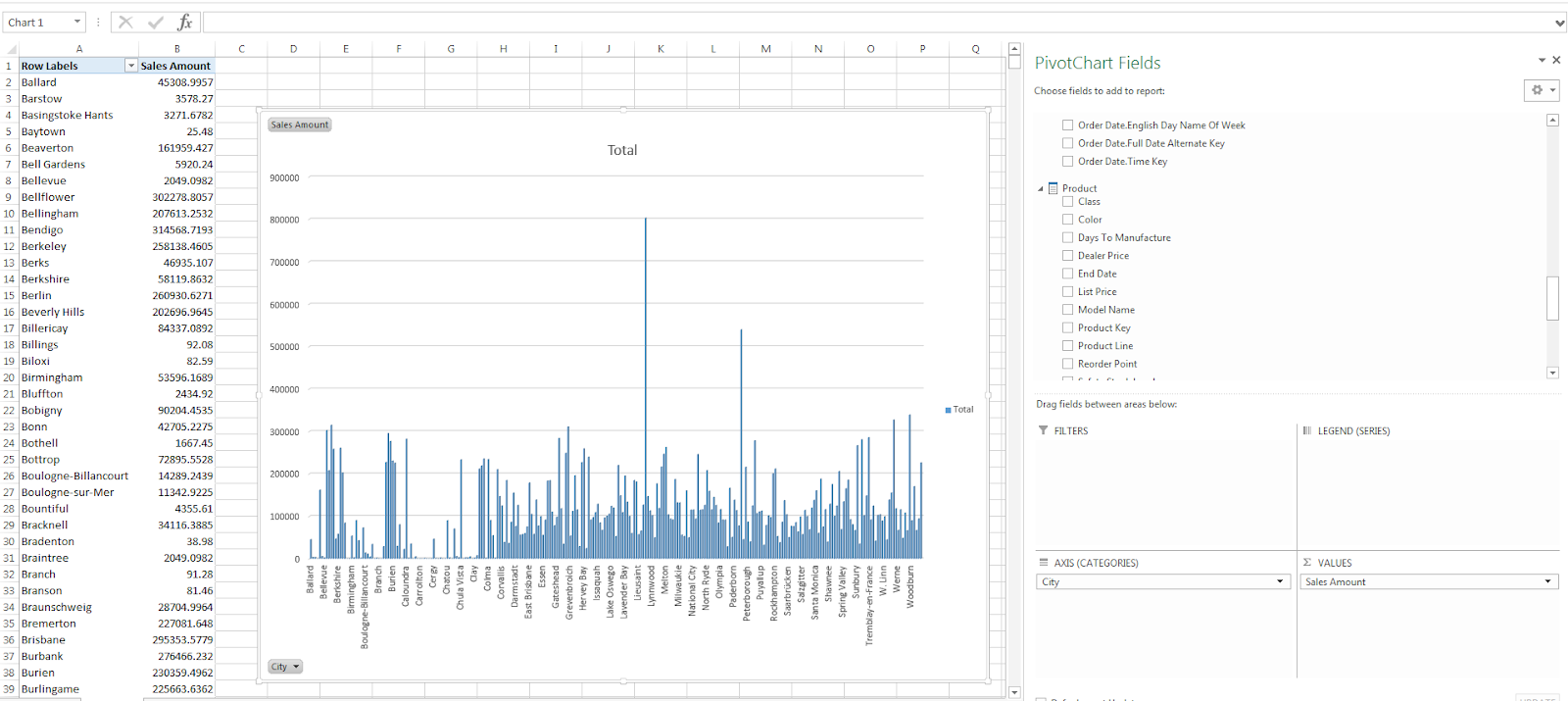Click the Product table icon in field list
Screen dimensions: 1568x701
coord(1053,188)
